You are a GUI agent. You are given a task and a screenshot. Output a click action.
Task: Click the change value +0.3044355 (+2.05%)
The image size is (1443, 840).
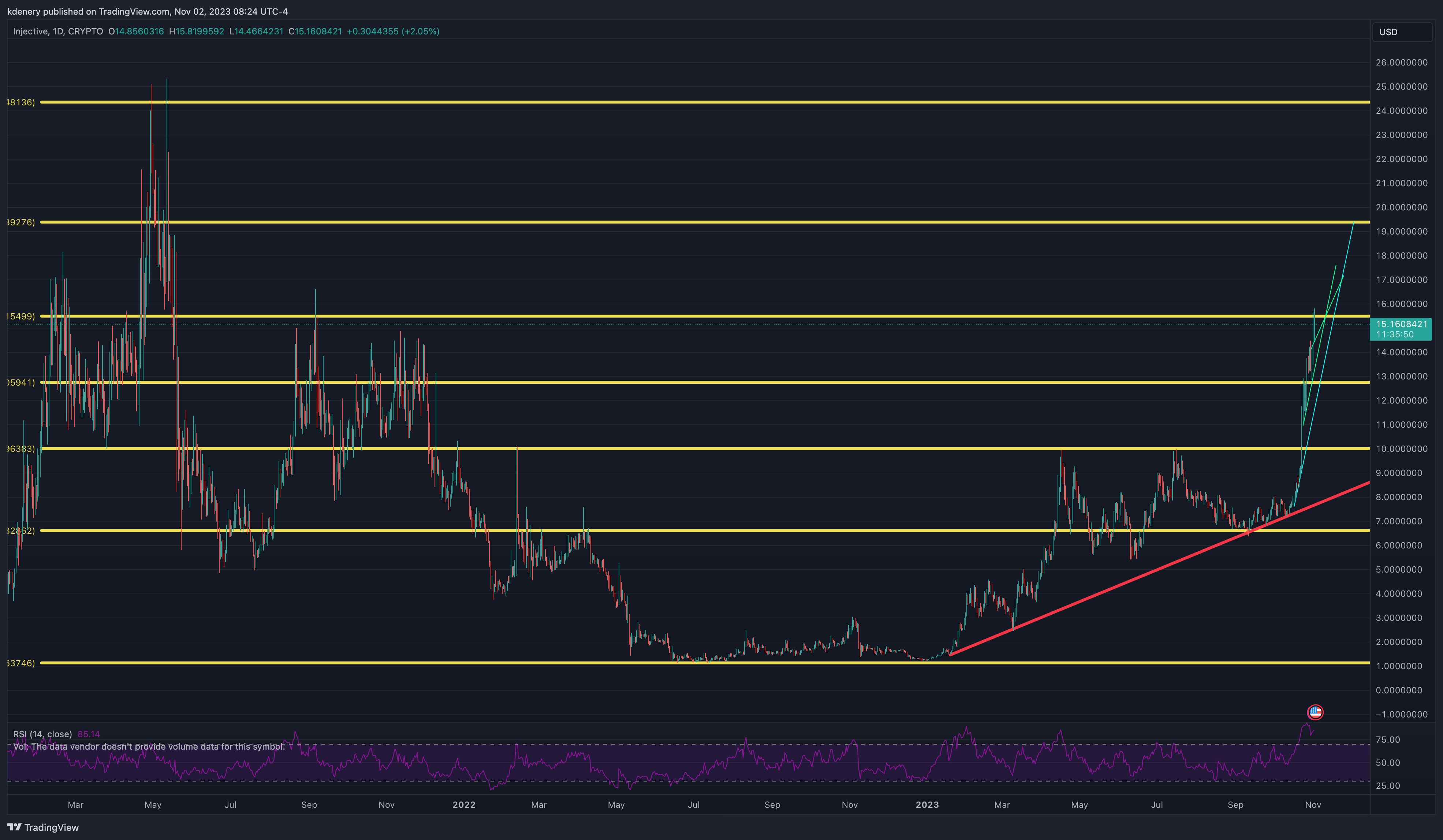pos(393,31)
